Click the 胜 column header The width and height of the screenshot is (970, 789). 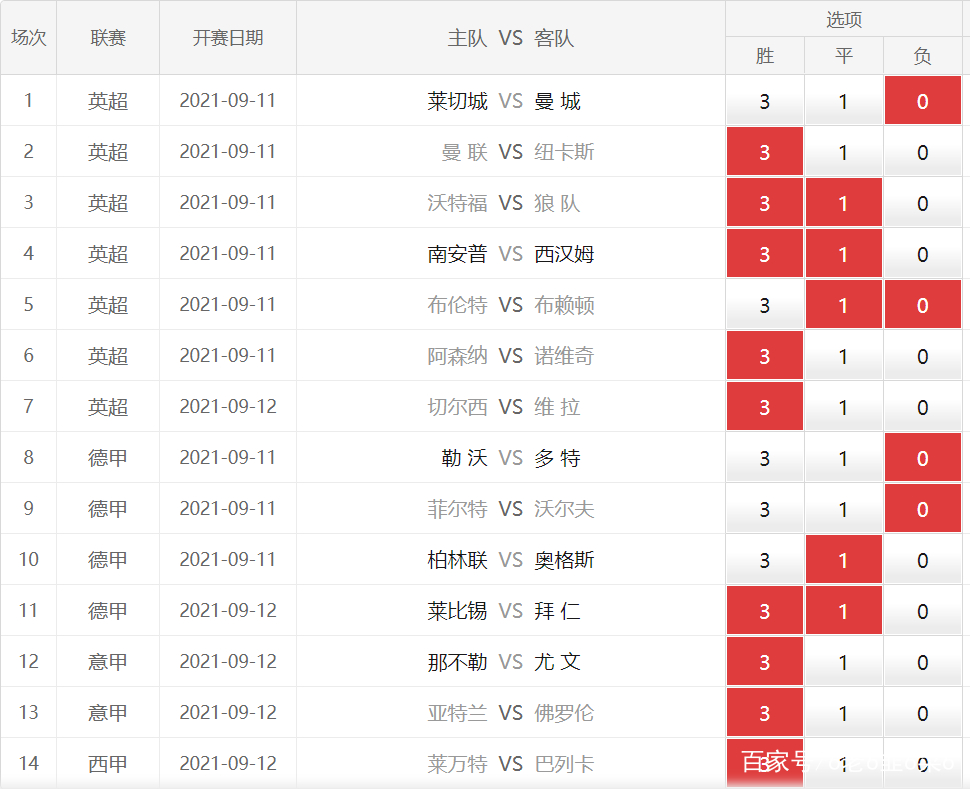pyautogui.click(x=765, y=56)
